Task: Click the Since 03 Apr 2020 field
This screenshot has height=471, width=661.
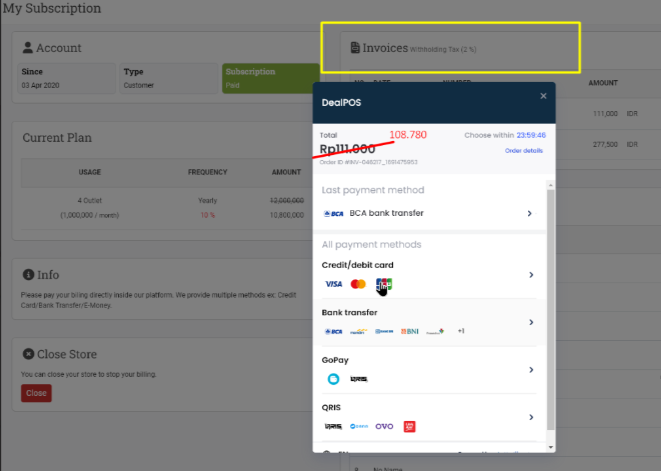Action: click(66, 78)
